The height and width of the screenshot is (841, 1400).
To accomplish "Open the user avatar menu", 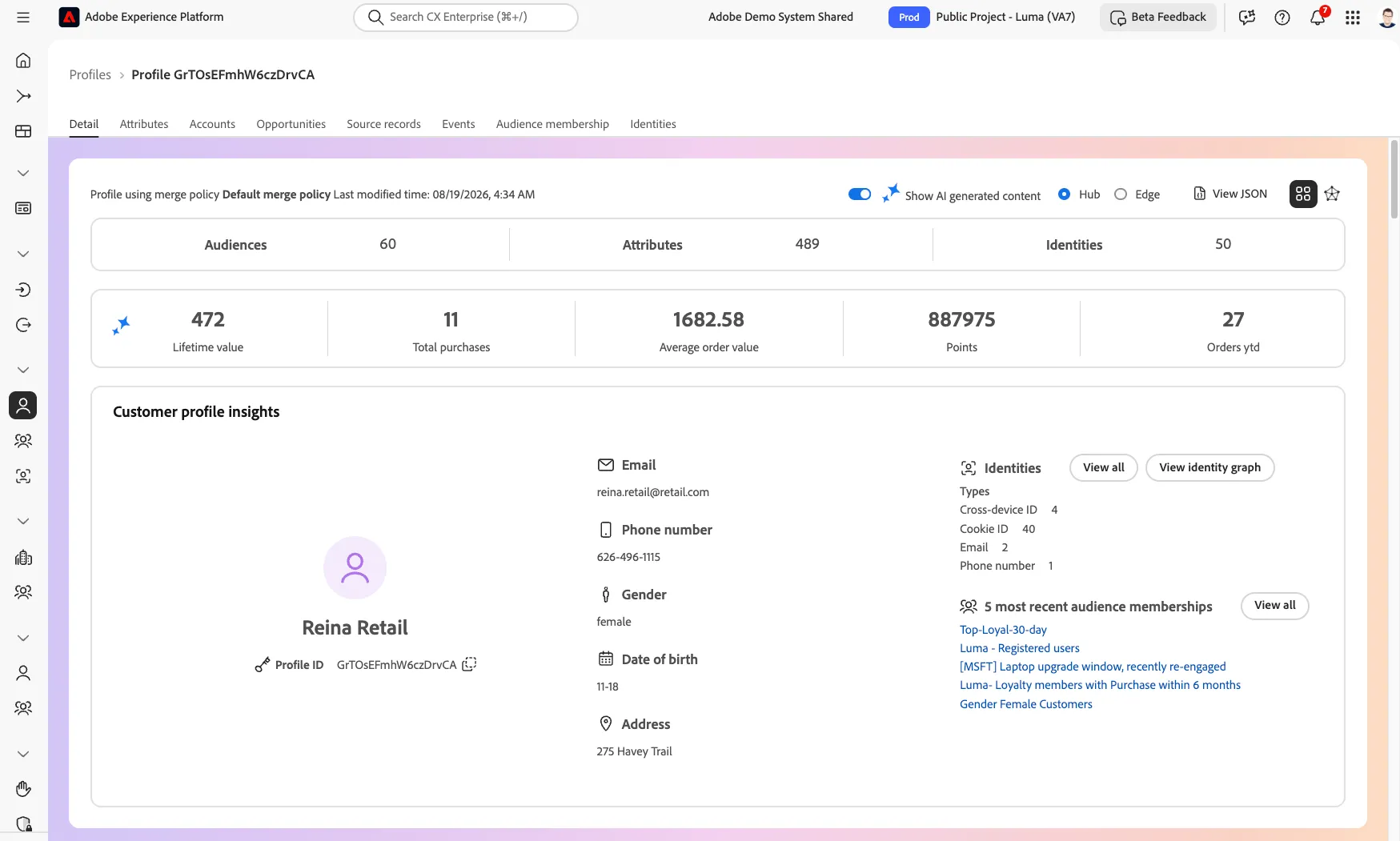I will tap(1388, 18).
